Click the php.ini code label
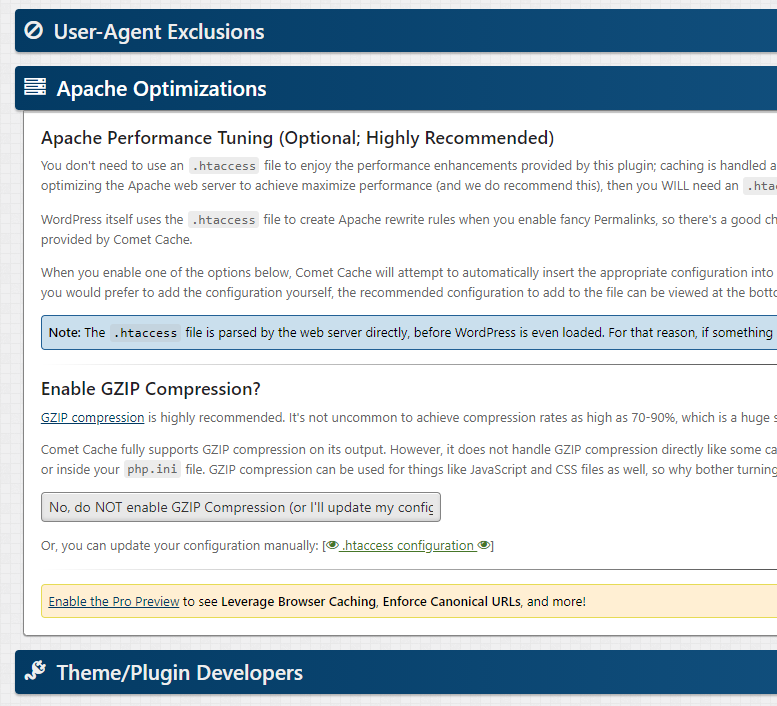Screen dimensions: 777x706 (152, 469)
